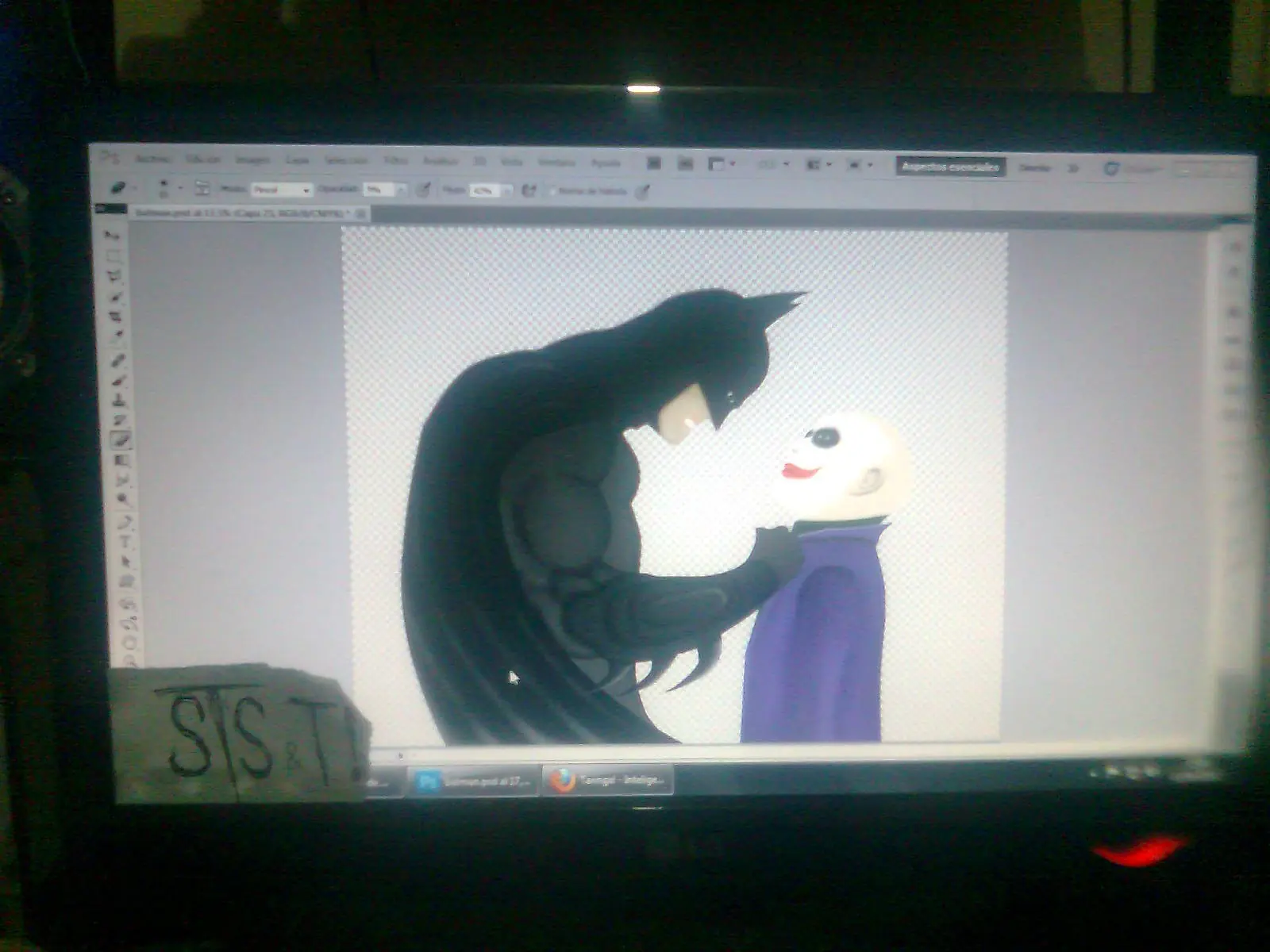Select the Crop tool
Image resolution: width=1270 pixels, height=952 pixels.
117,318
